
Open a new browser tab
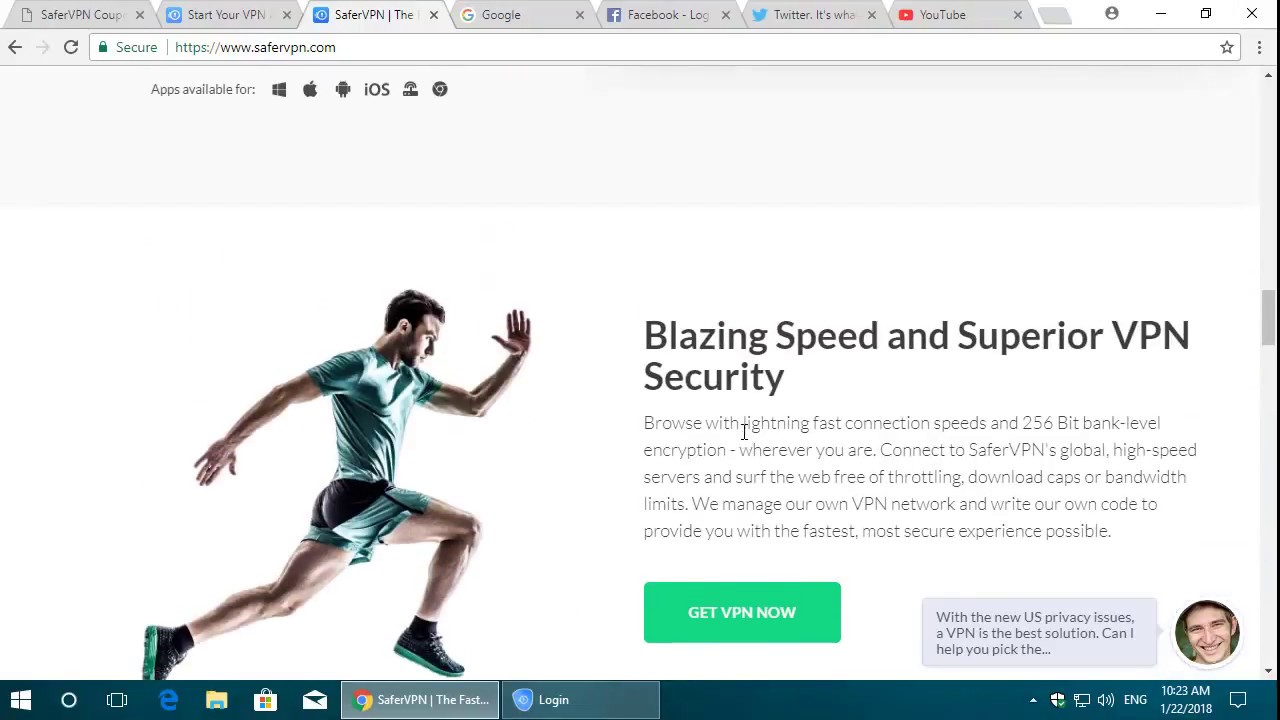[1054, 15]
